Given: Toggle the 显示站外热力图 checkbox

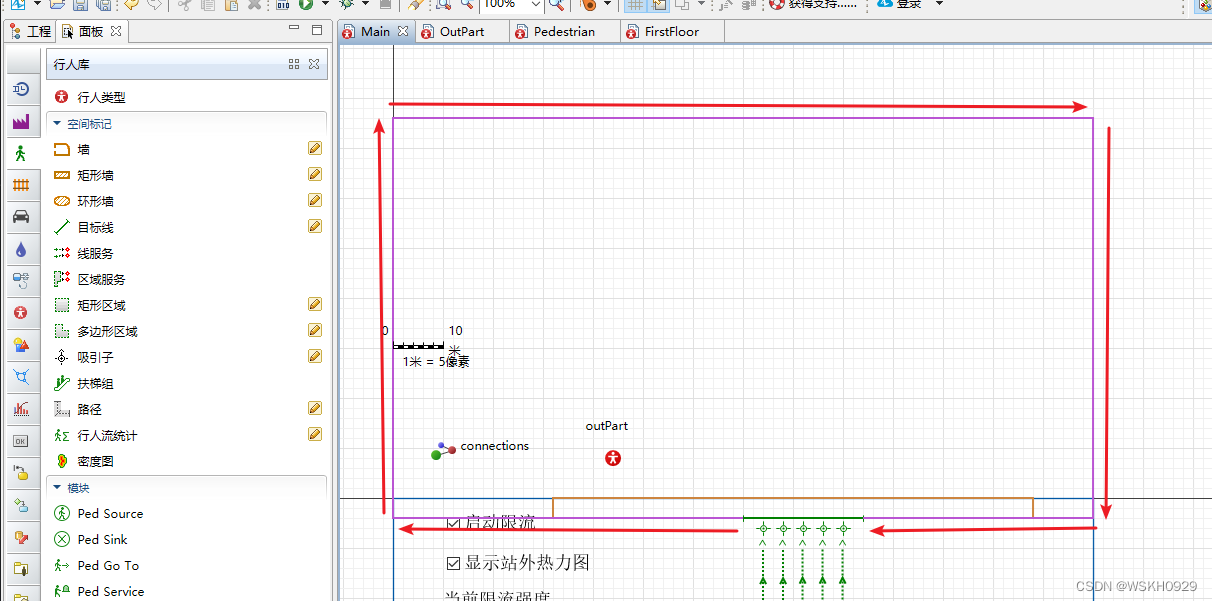Looking at the screenshot, I should pyautogui.click(x=454, y=563).
